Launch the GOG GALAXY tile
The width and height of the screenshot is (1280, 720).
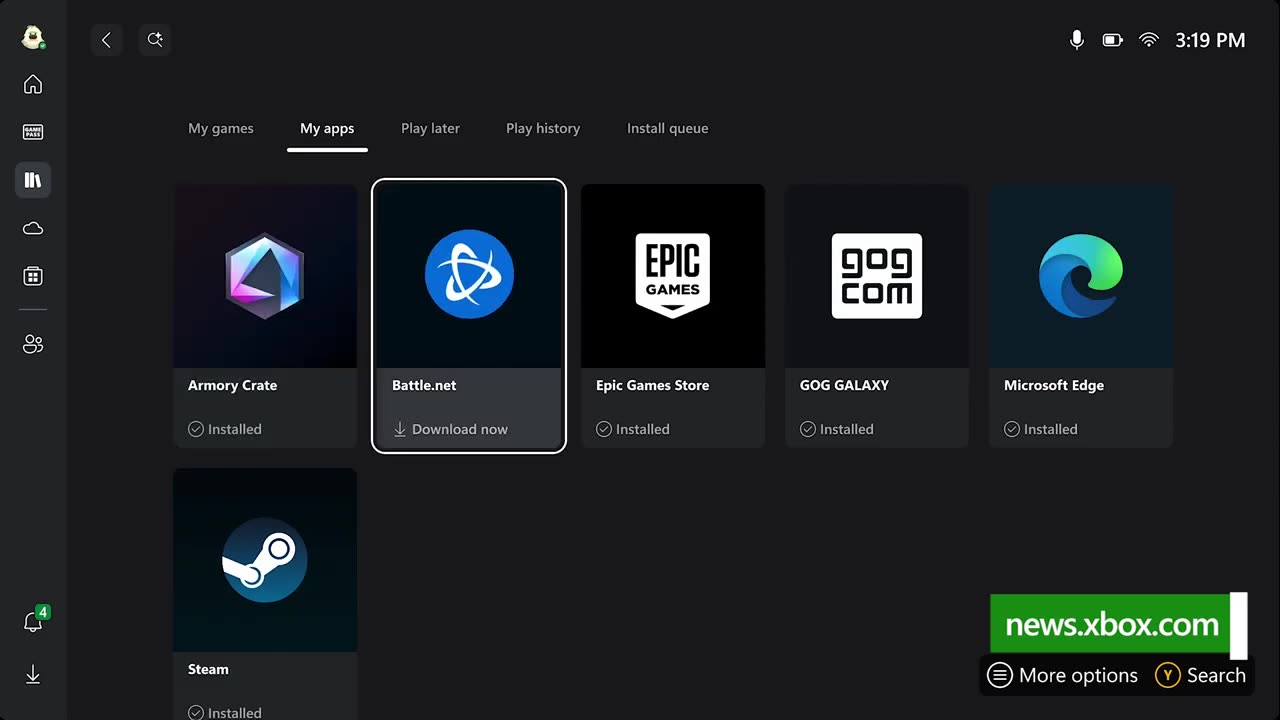pos(877,316)
